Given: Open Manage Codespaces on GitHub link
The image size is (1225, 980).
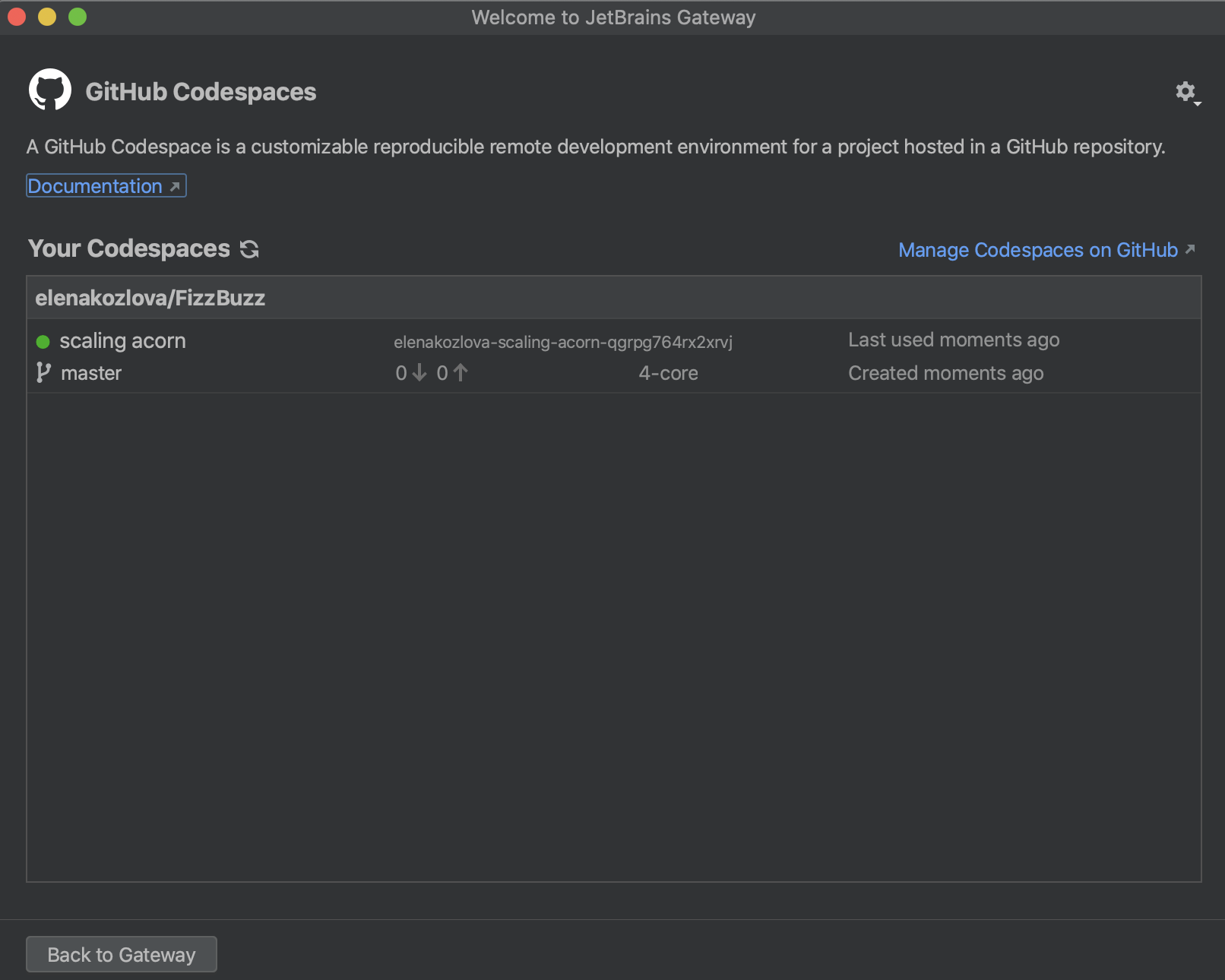Looking at the screenshot, I should (x=1037, y=250).
